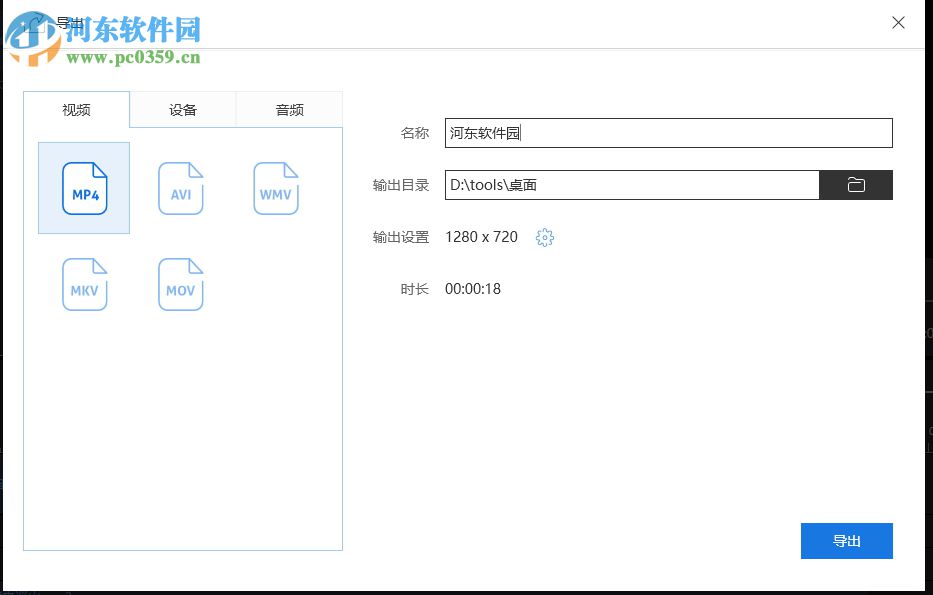933x595 pixels.
Task: Edit the D:\tools\桌面 output path
Action: tap(631, 184)
